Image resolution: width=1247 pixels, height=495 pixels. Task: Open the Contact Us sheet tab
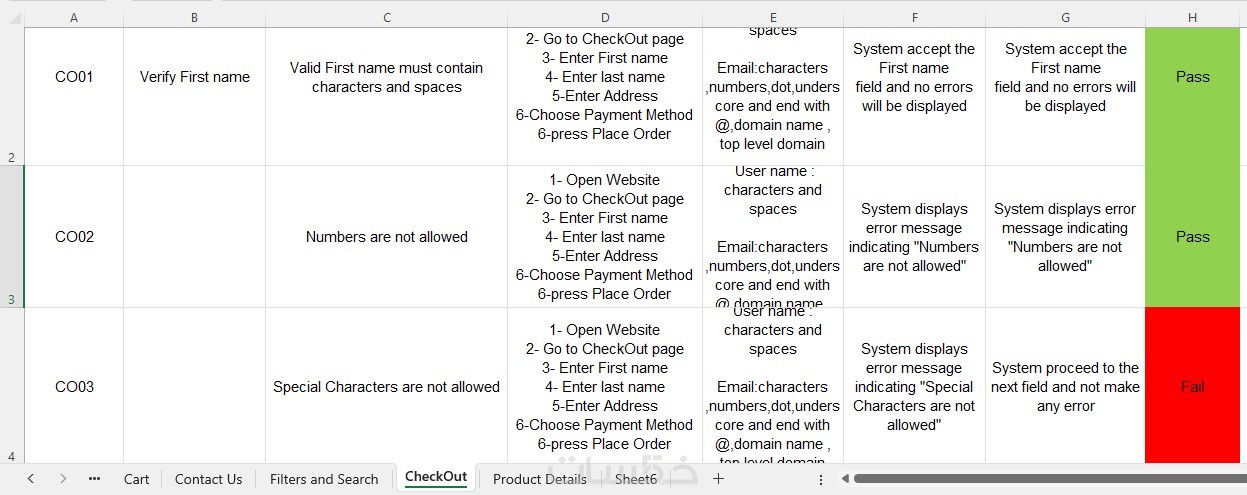click(x=208, y=479)
